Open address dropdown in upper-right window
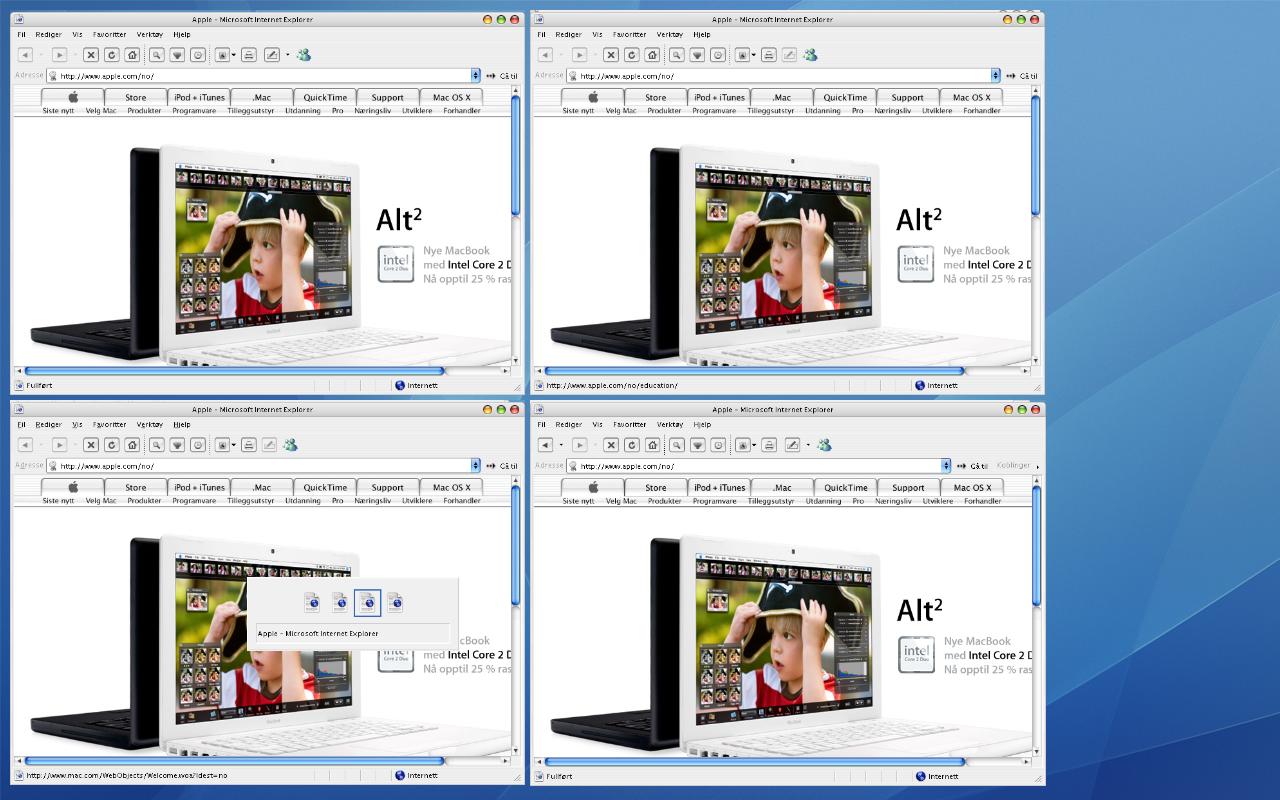1280x800 pixels. [995, 75]
